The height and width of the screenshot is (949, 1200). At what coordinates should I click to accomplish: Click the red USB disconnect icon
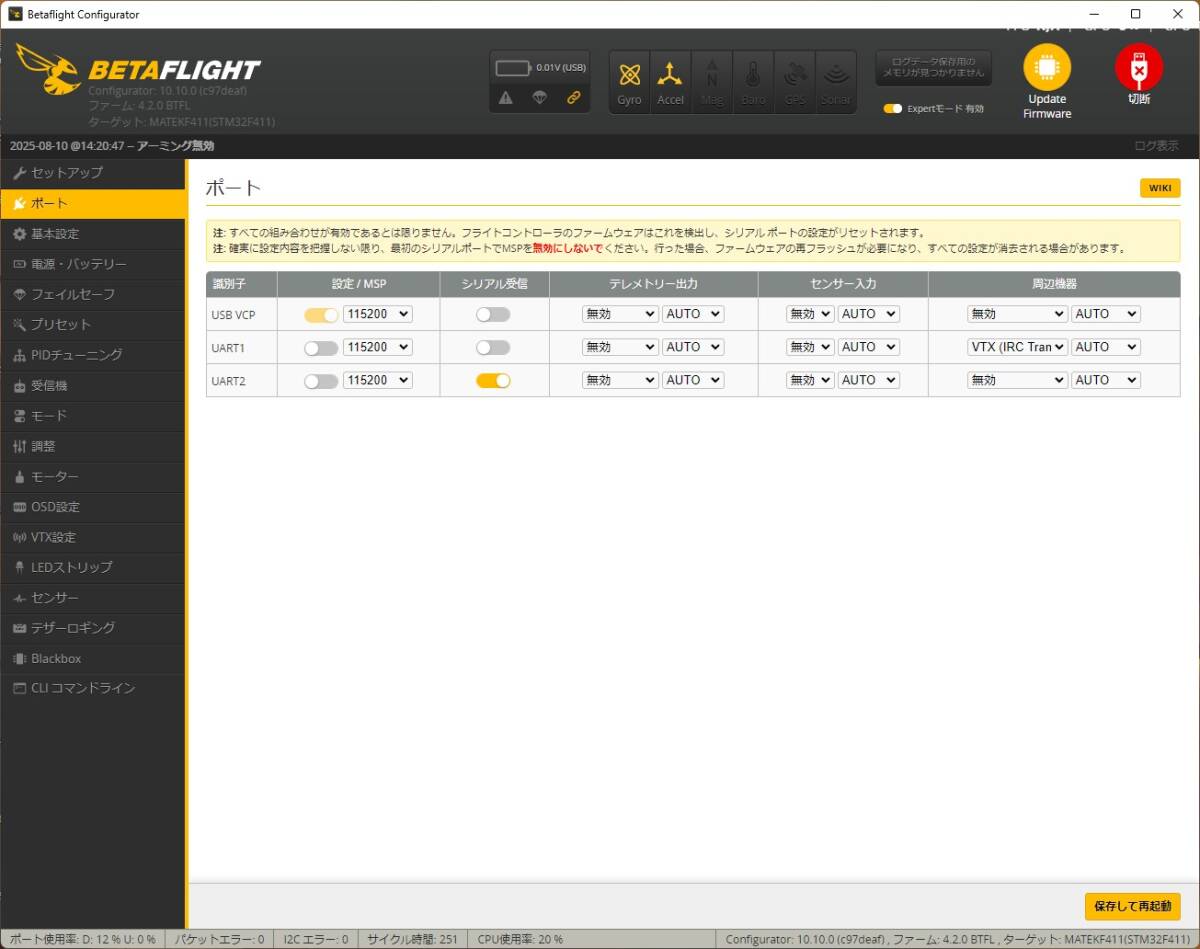1139,68
